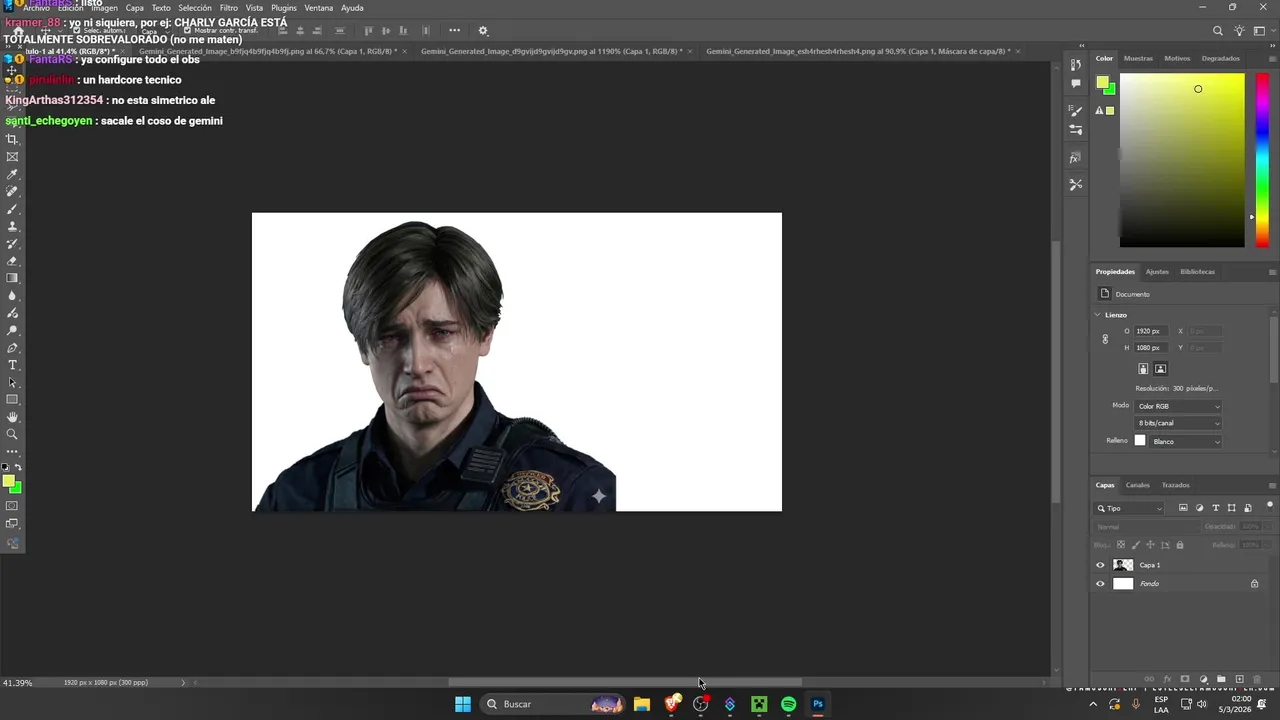The width and height of the screenshot is (1280, 720).
Task: Toggle Quick Mask mode
Action: point(12,506)
